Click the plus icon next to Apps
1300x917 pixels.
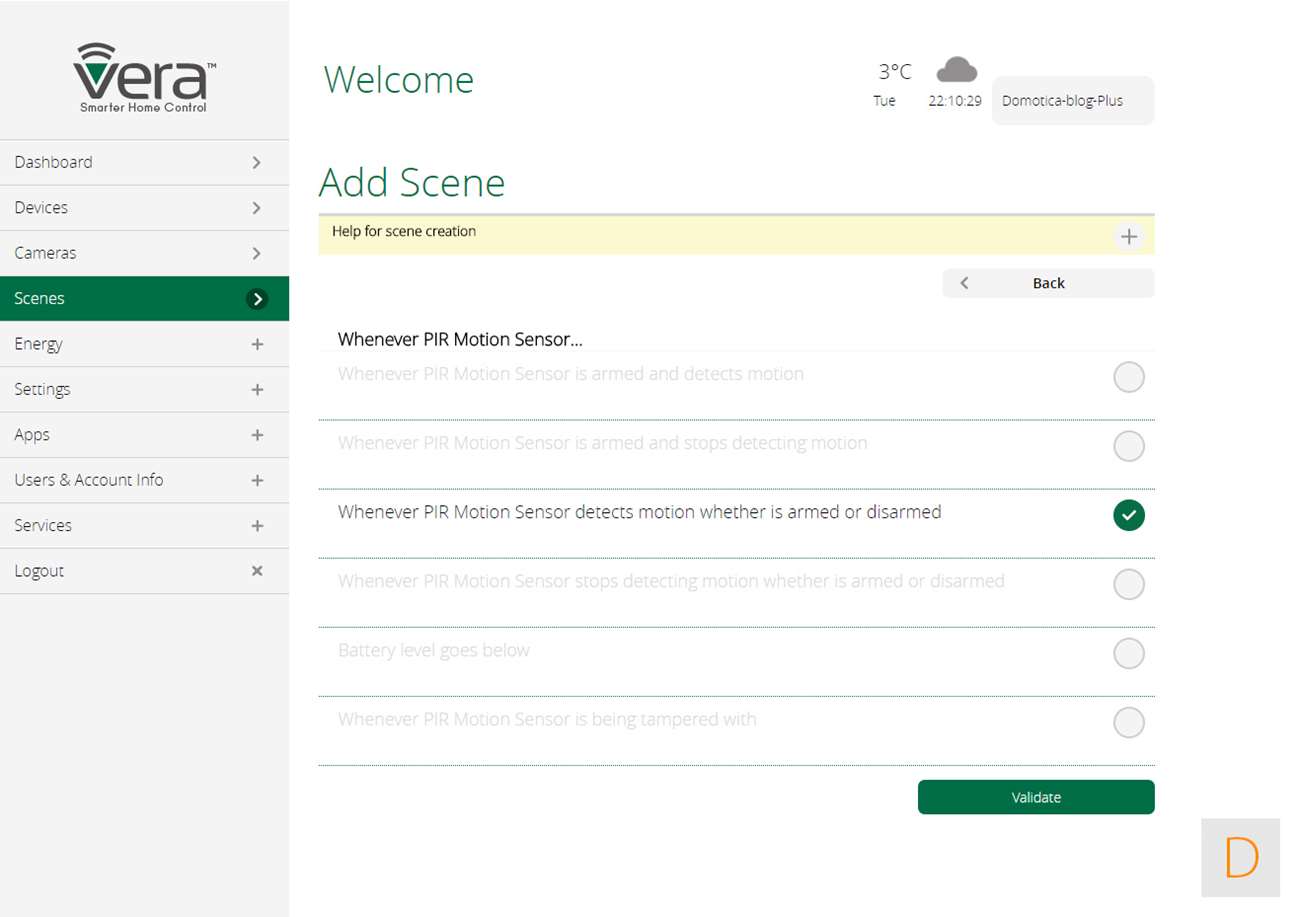257,435
